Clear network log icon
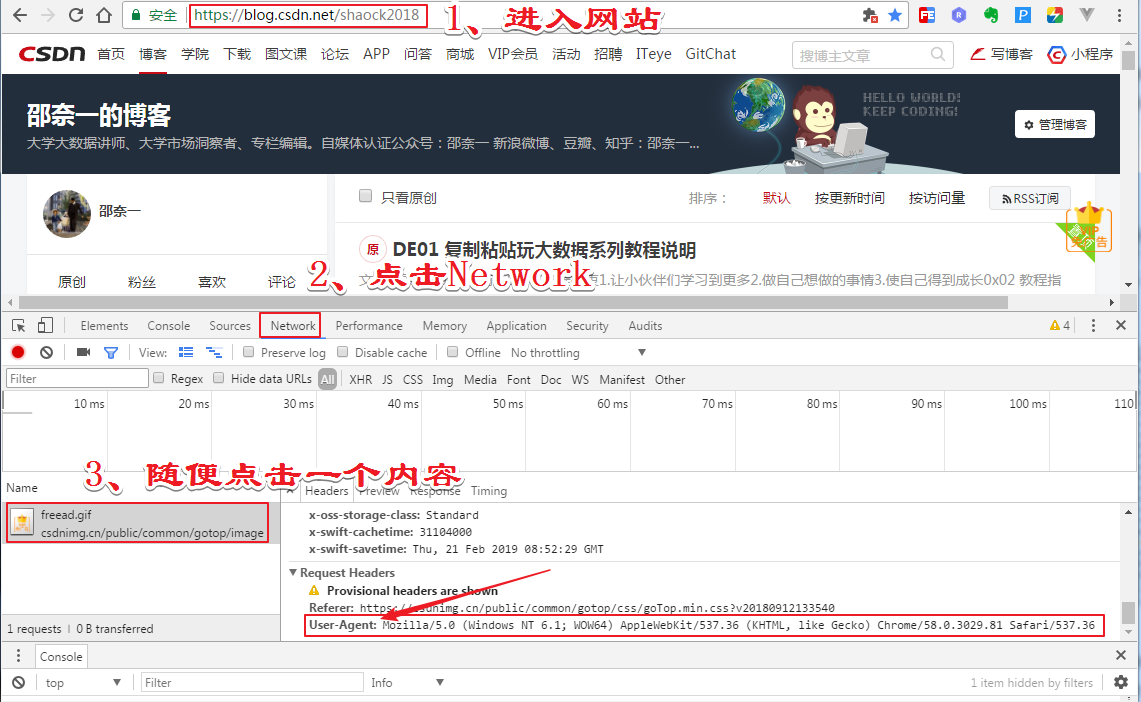 pyautogui.click(x=47, y=353)
